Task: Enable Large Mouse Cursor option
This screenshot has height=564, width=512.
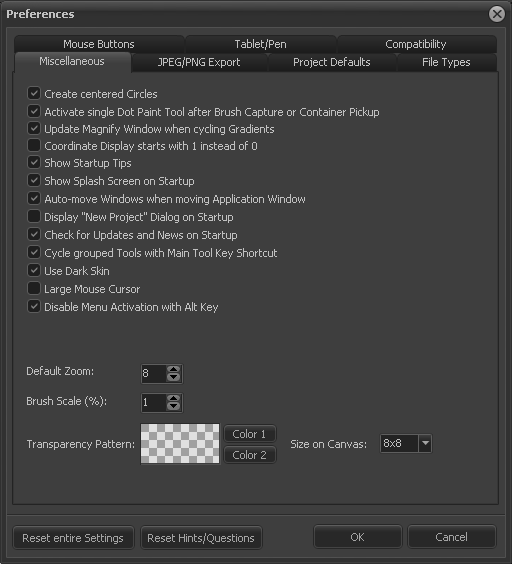Action: tap(34, 288)
